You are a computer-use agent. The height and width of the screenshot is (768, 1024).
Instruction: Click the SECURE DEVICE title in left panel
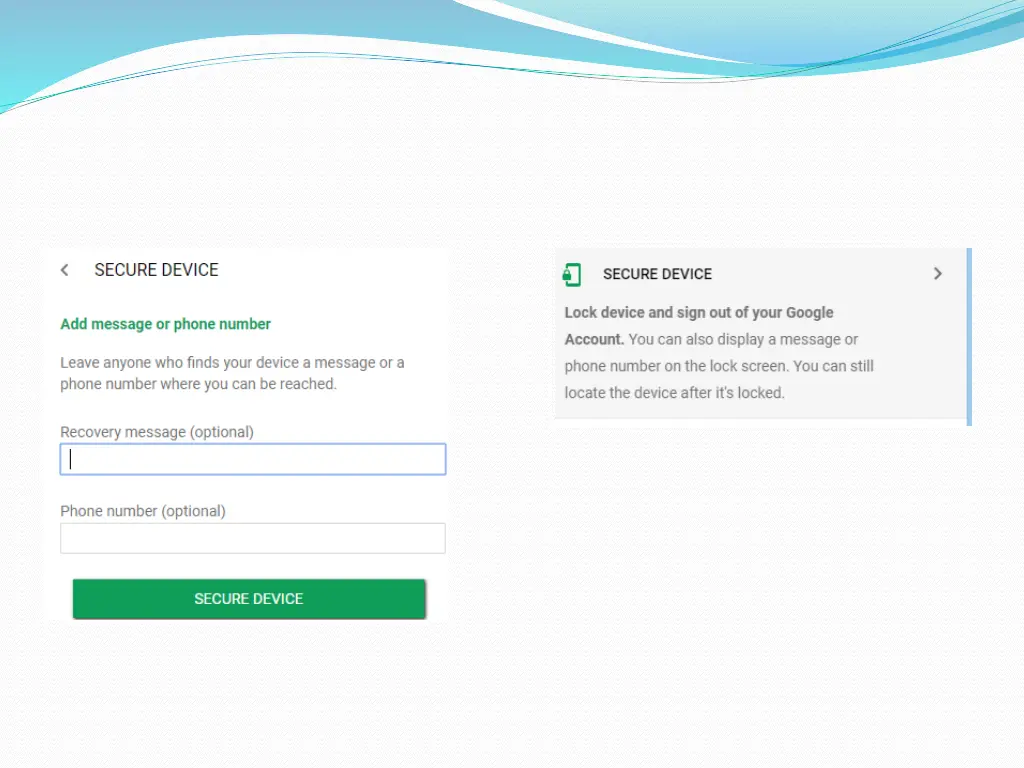pyautogui.click(x=156, y=270)
